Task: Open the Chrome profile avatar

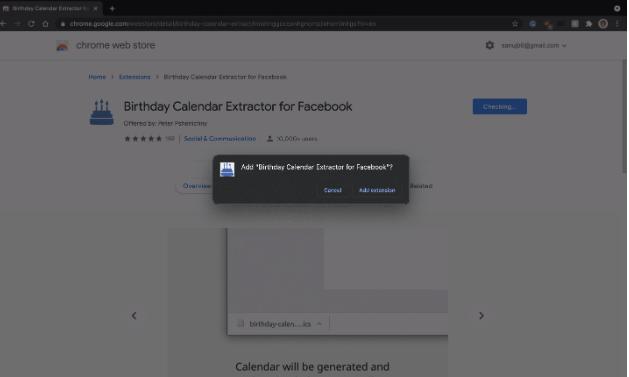Action: point(603,24)
